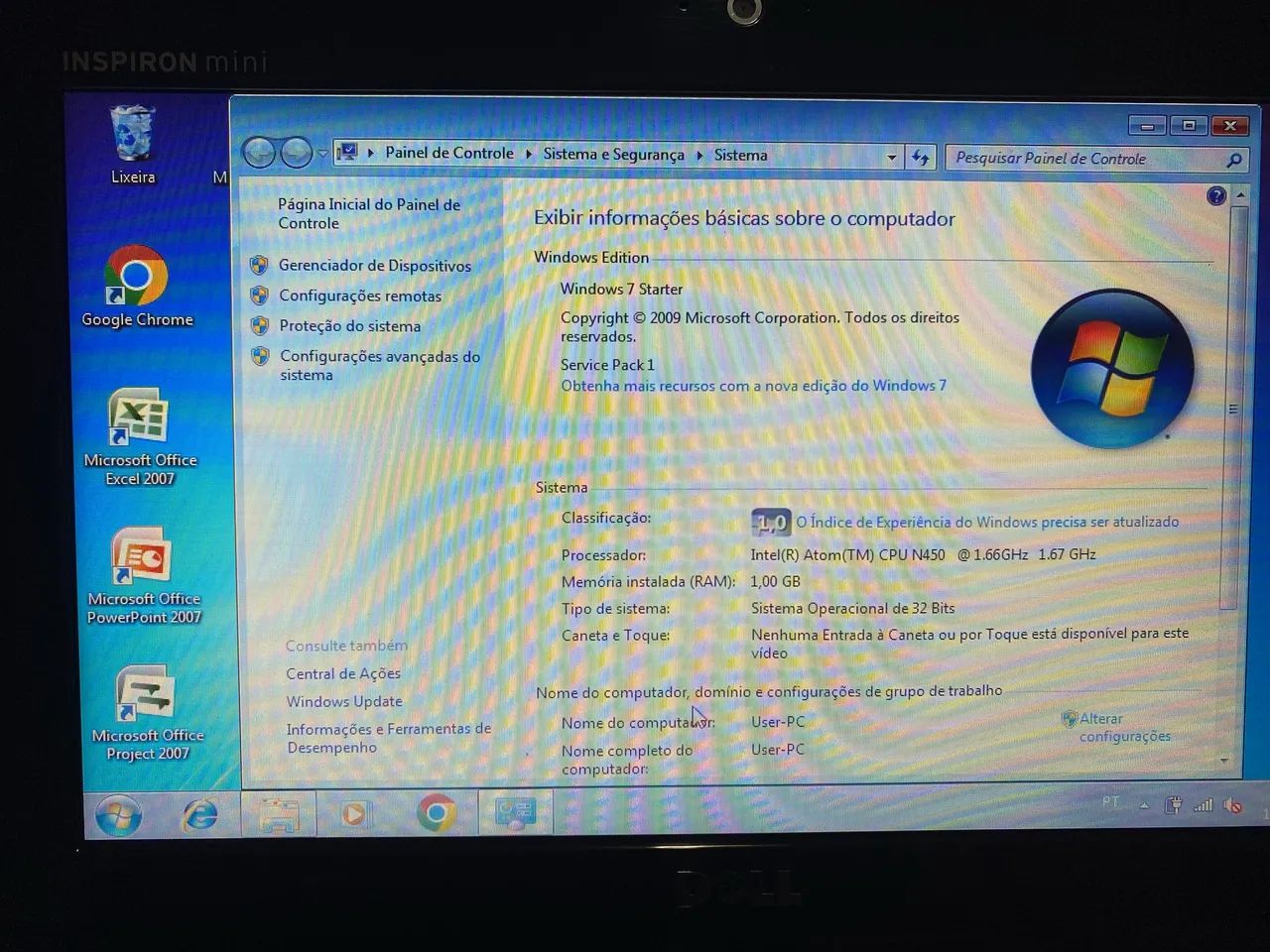This screenshot has width=1270, height=952.
Task: Expand arrow after Sistema e Segurança breadcrumb
Action: (x=699, y=155)
